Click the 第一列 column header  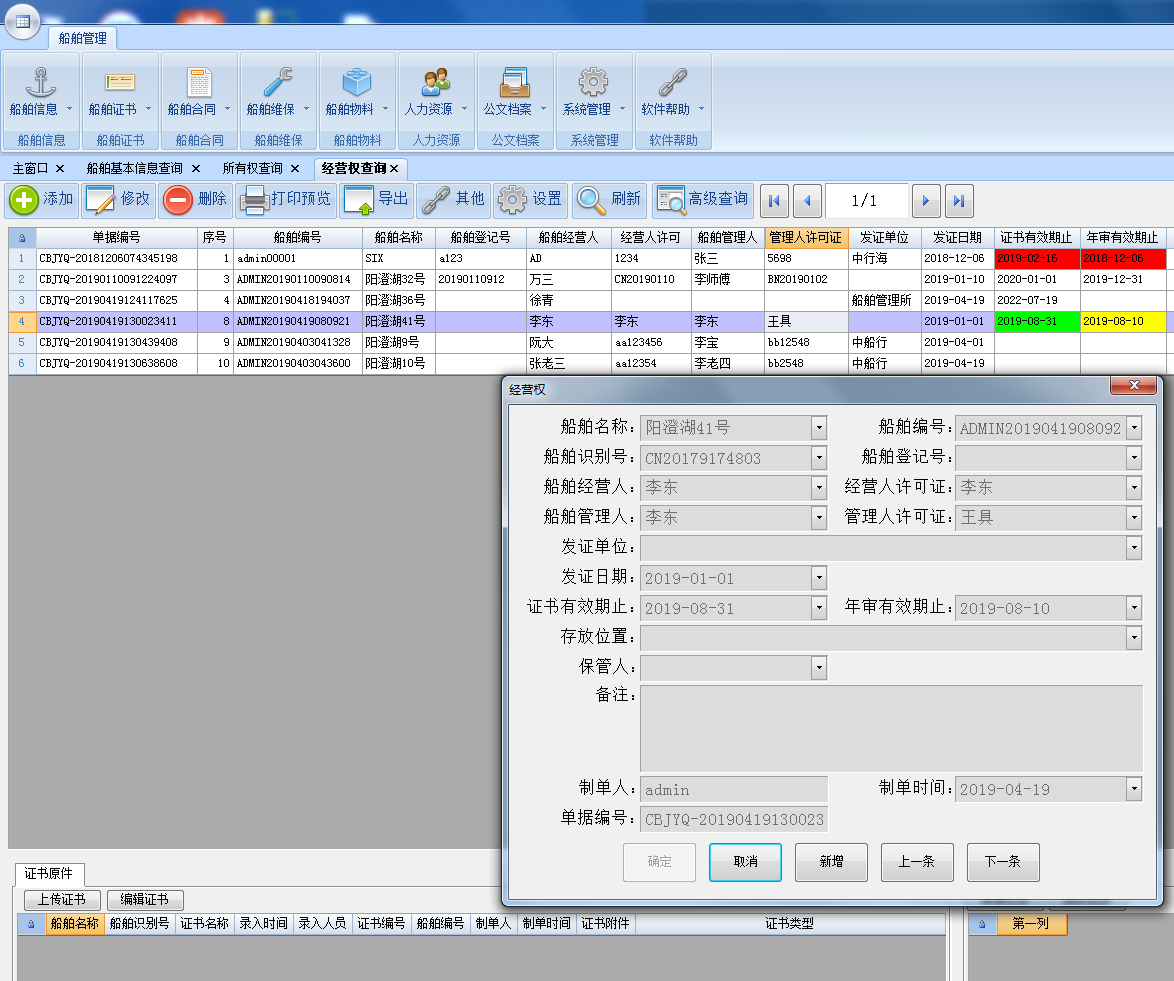(x=1030, y=924)
